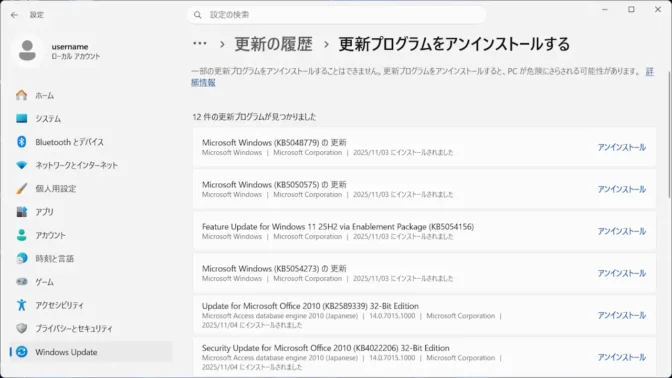Click the Windows Update refresh icon
Viewport: 672px width, 378px height.
coord(21,352)
